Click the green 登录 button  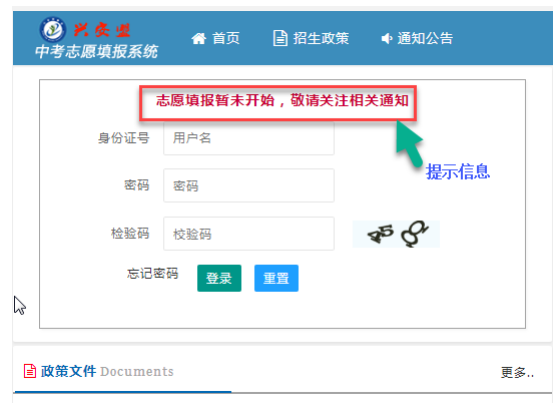219,278
